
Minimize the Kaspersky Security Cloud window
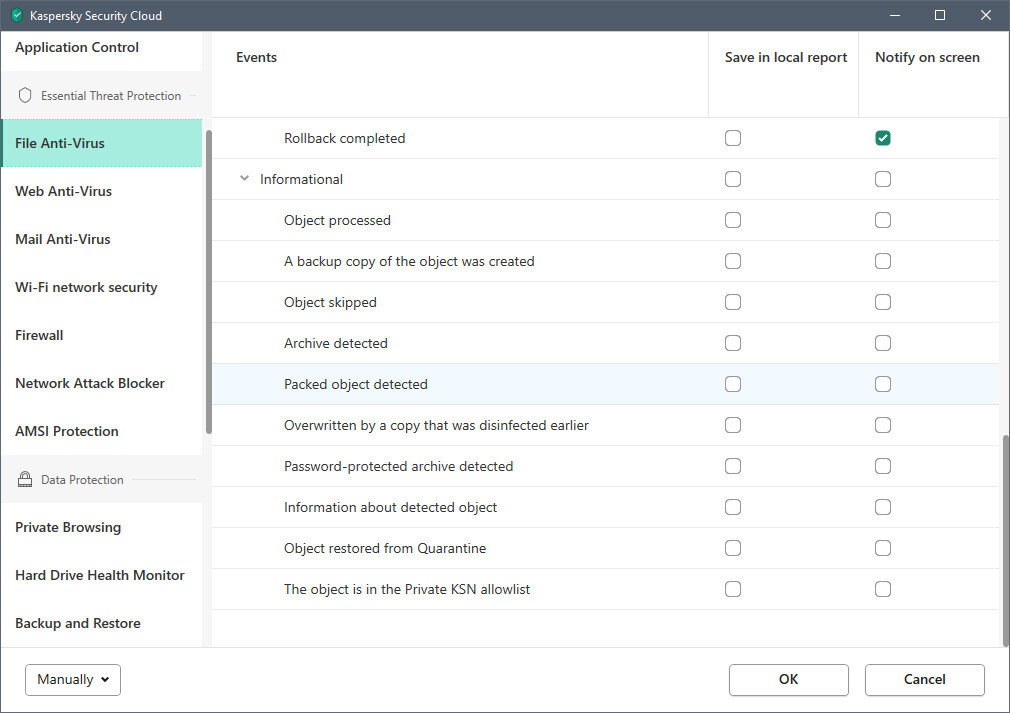pos(895,15)
